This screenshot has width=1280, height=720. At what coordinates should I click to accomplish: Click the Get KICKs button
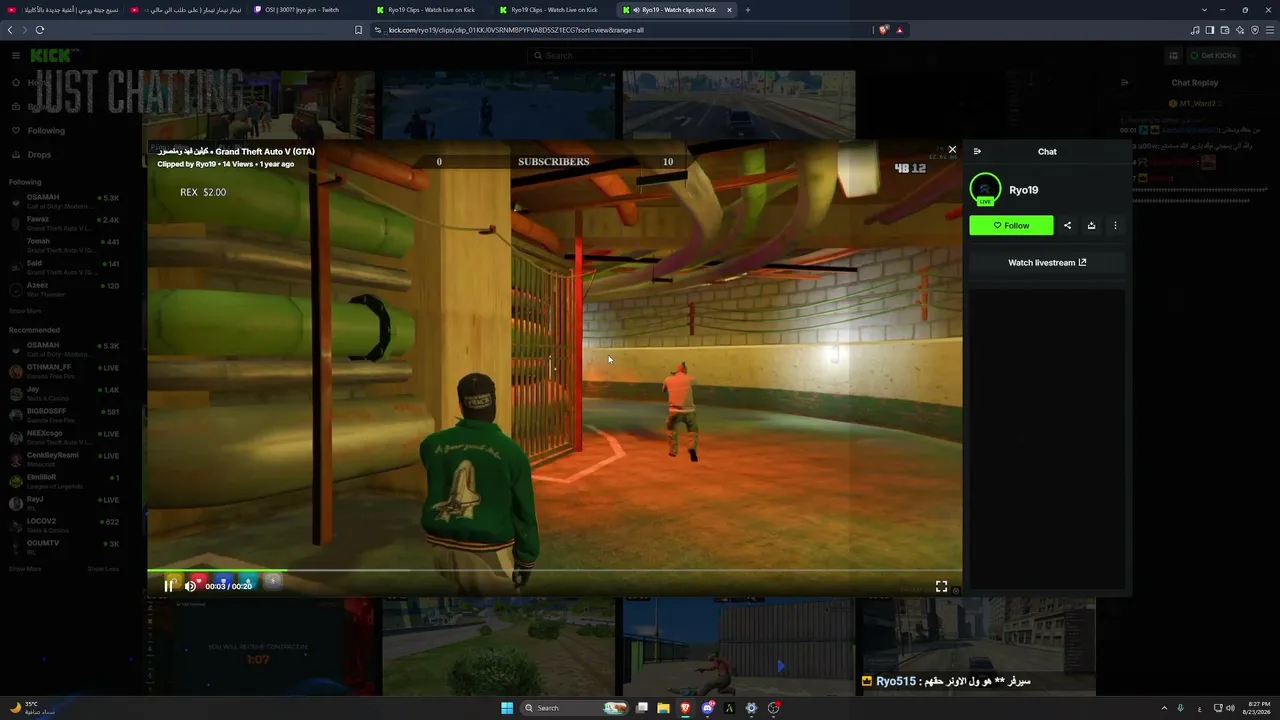[x=1213, y=56]
